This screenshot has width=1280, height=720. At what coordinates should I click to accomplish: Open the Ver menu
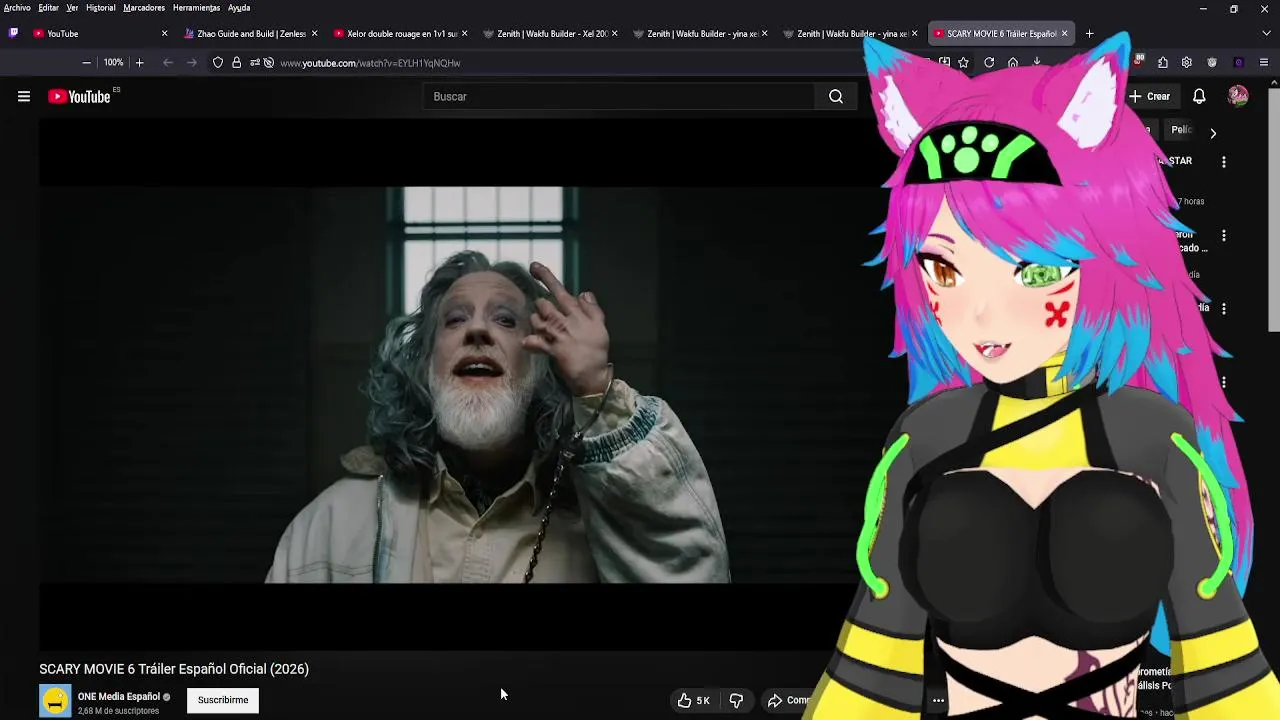(72, 8)
